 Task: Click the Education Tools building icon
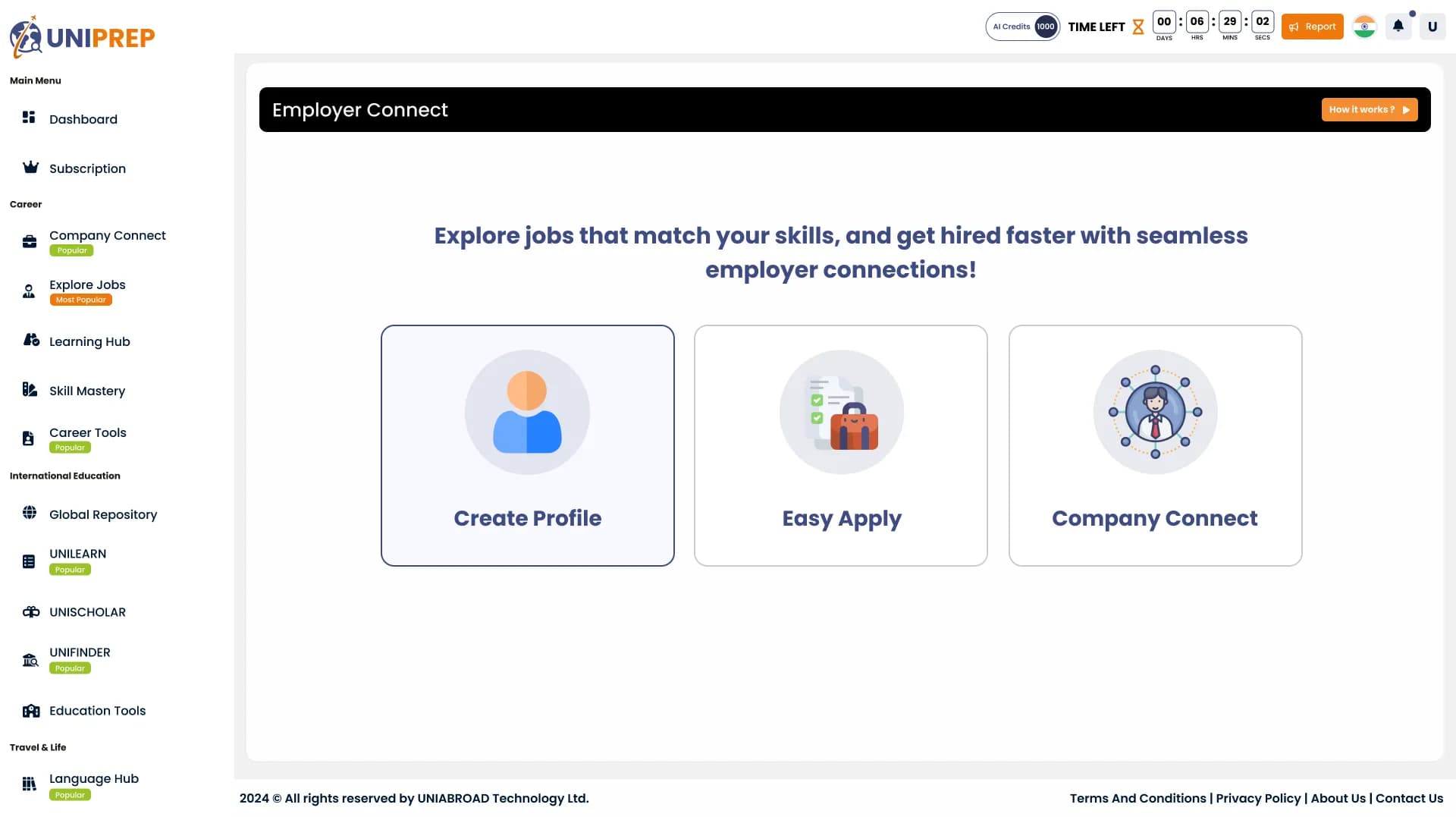tap(31, 711)
